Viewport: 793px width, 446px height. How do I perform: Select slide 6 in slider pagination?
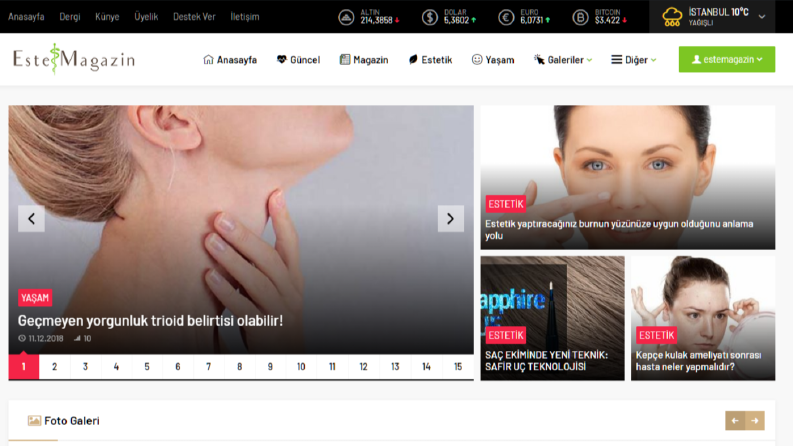178,367
